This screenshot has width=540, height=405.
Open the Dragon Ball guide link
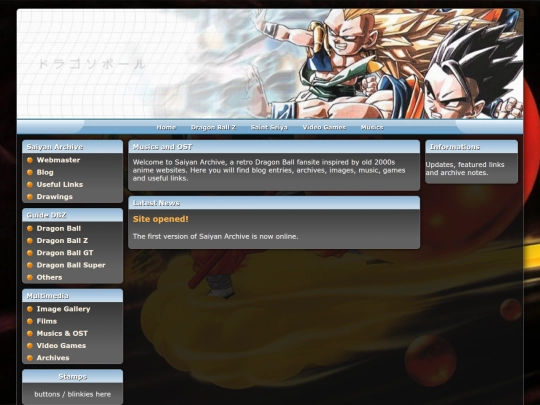coord(59,229)
